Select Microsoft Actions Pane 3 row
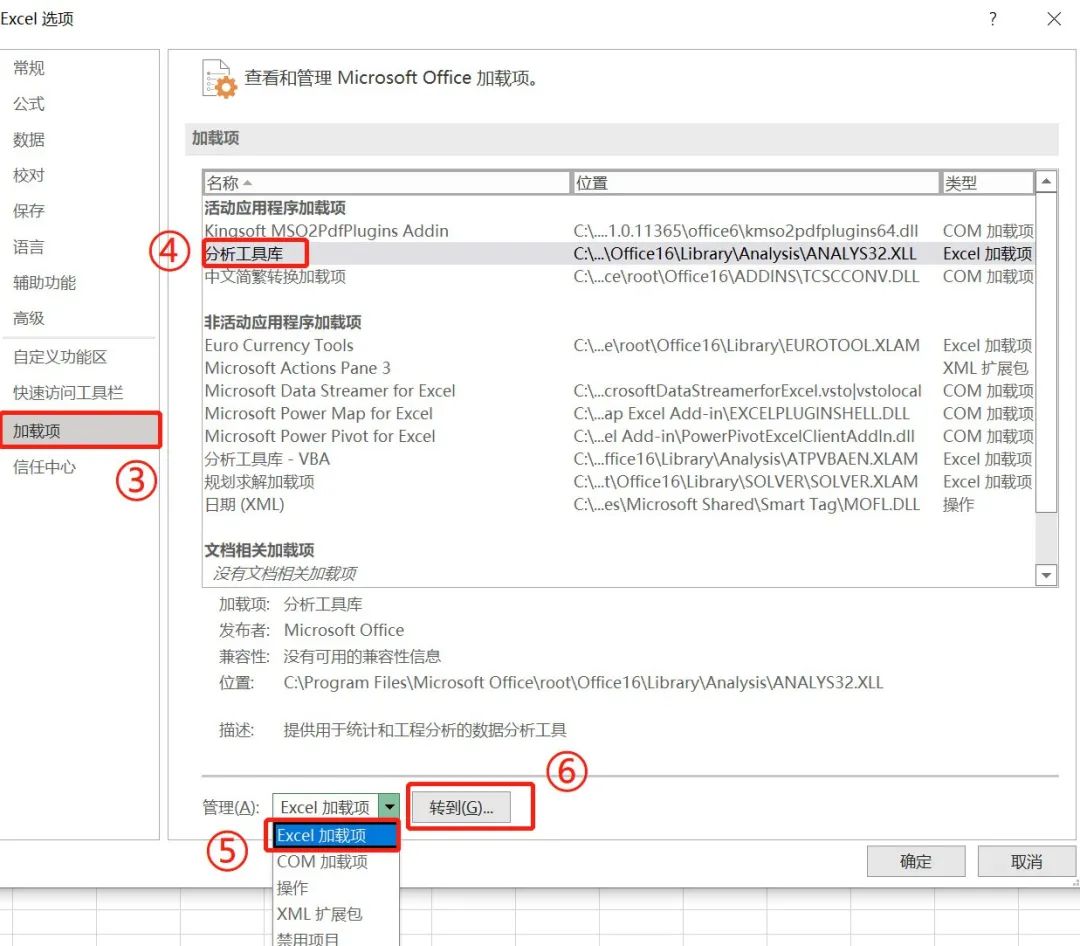1080x946 pixels. click(x=619, y=368)
